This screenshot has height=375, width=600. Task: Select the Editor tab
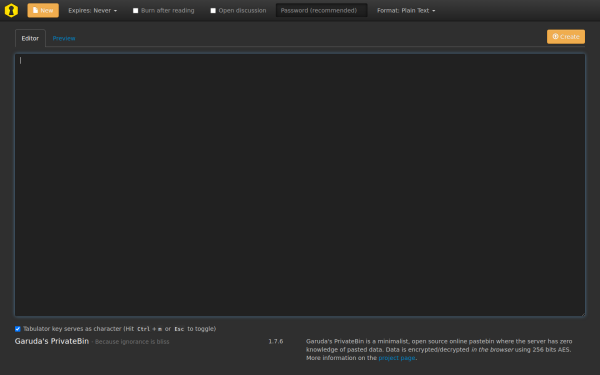(30, 38)
